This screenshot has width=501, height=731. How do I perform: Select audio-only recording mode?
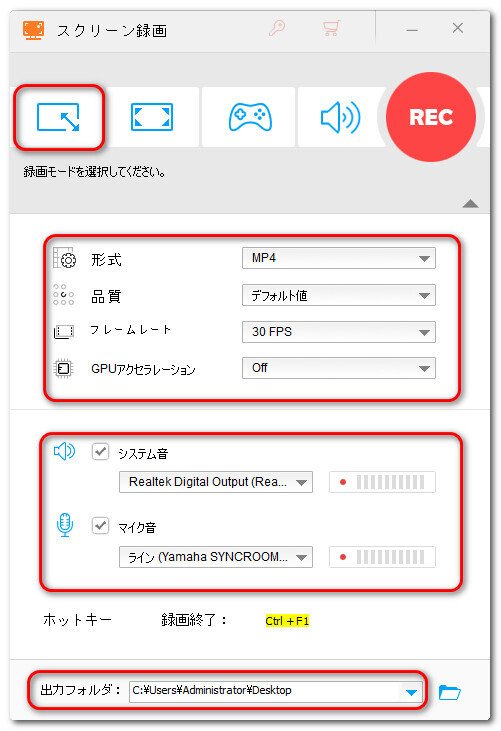341,117
